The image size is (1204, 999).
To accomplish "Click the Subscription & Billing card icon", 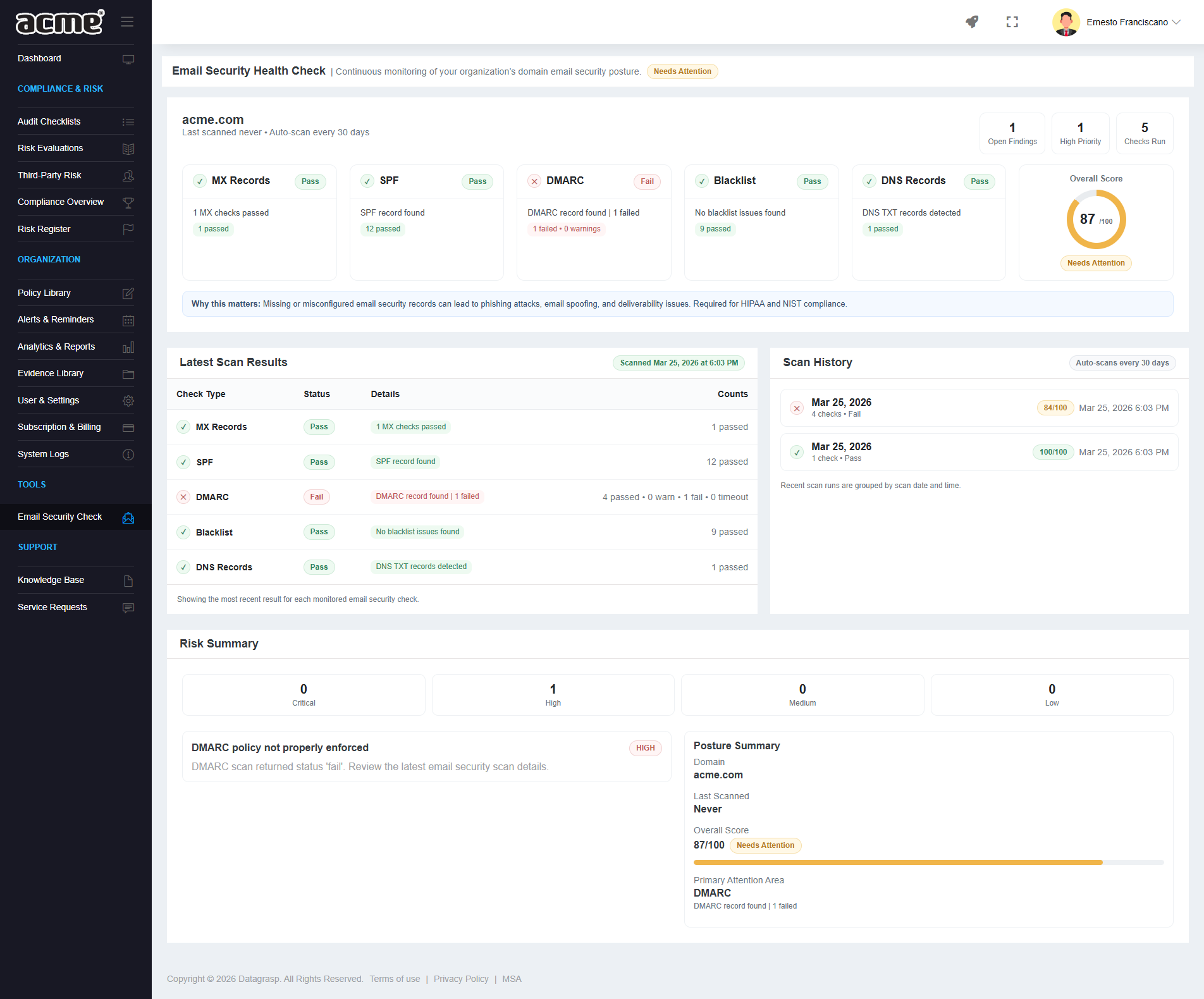I will (128, 428).
